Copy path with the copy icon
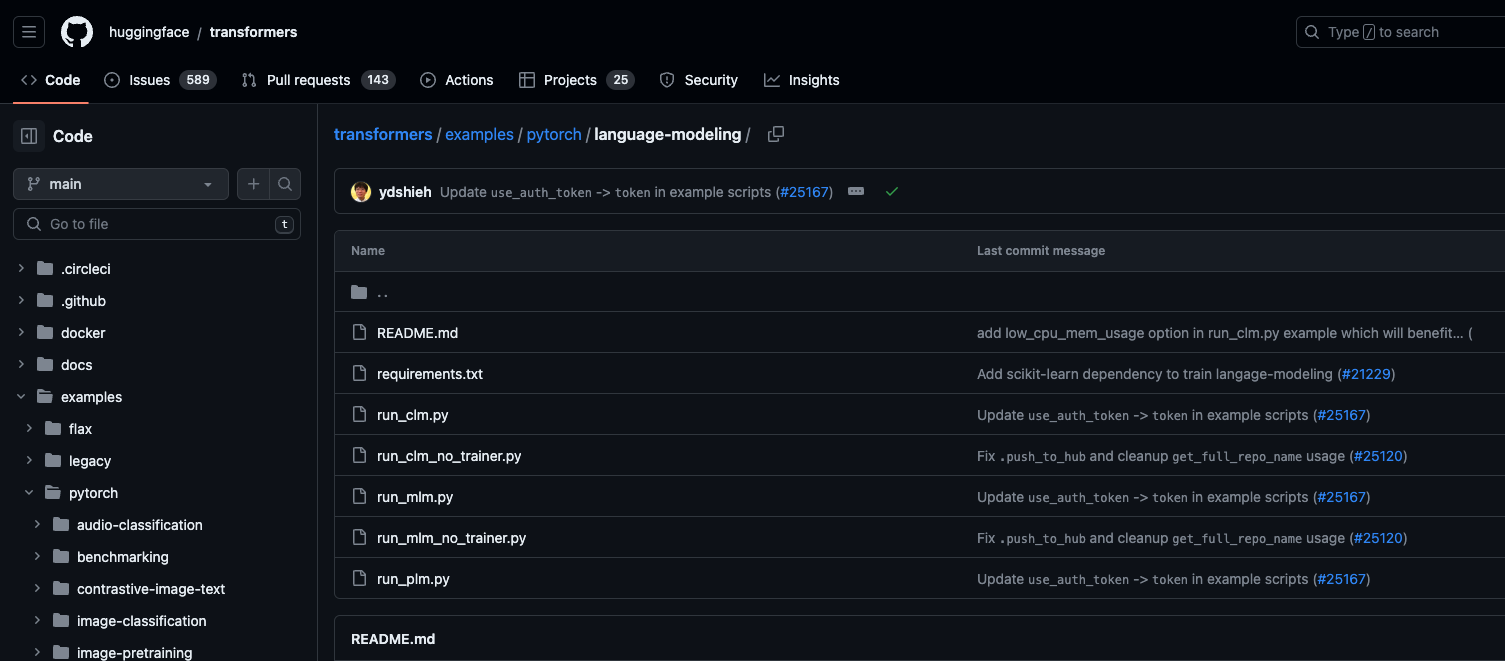The image size is (1505, 661). click(775, 134)
